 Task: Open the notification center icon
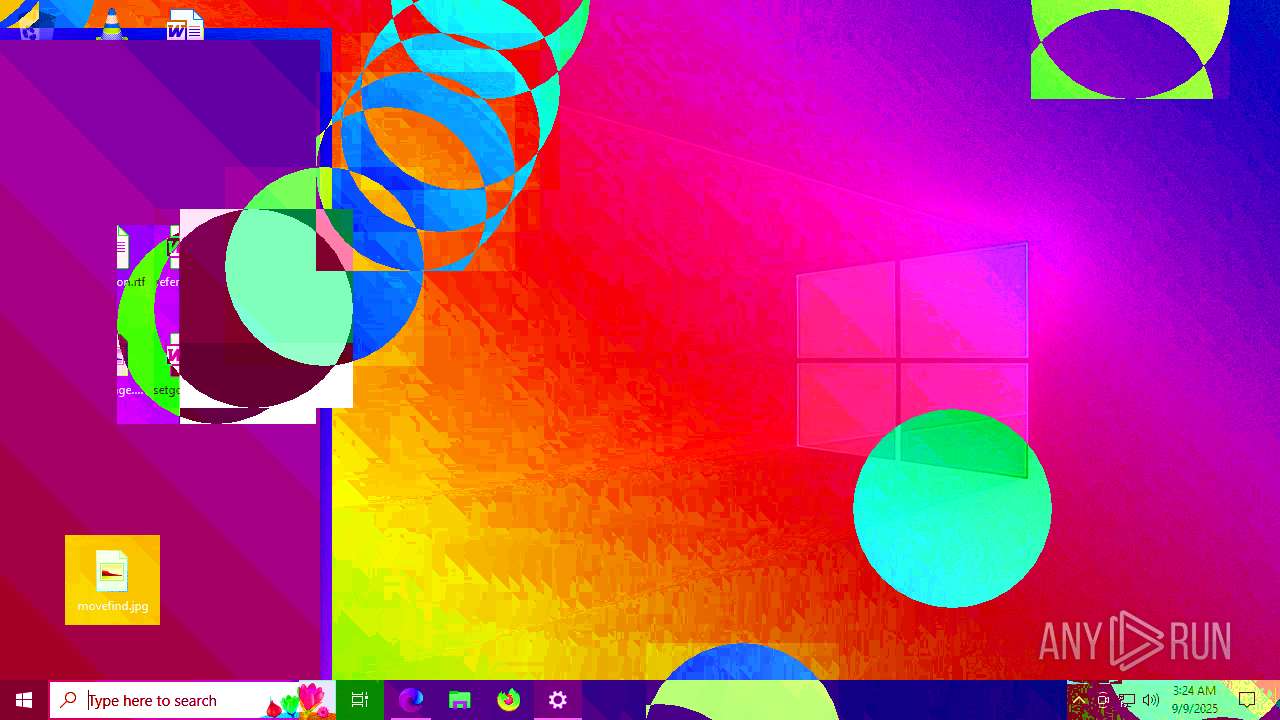click(x=1247, y=700)
